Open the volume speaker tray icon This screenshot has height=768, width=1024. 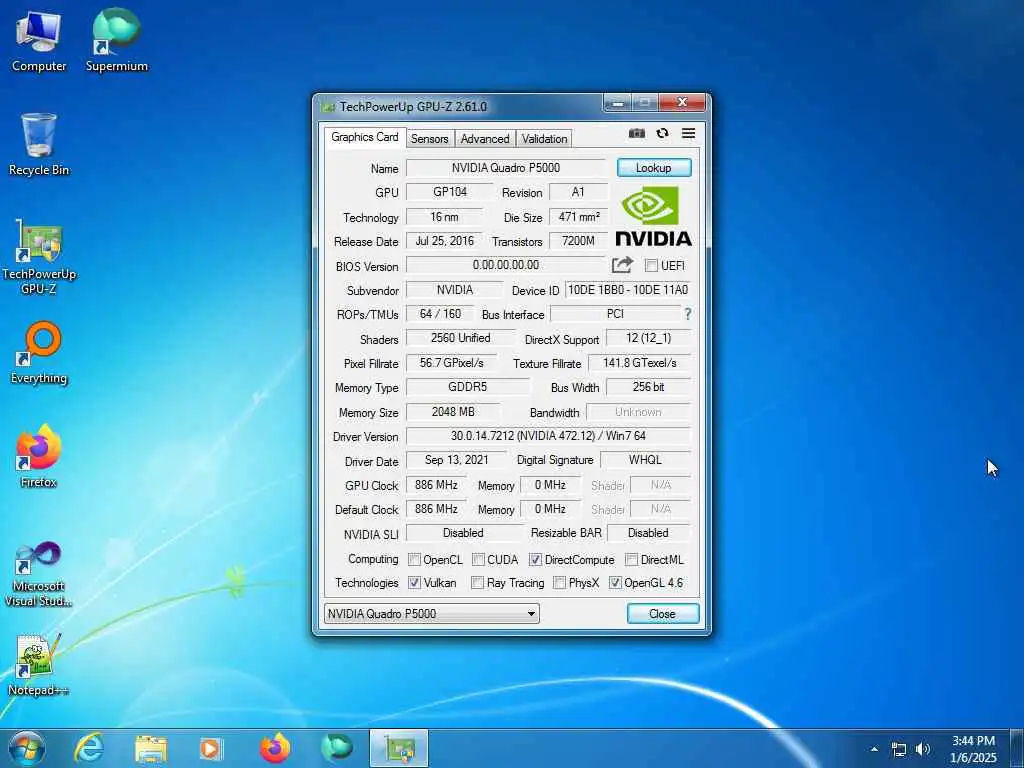point(923,749)
